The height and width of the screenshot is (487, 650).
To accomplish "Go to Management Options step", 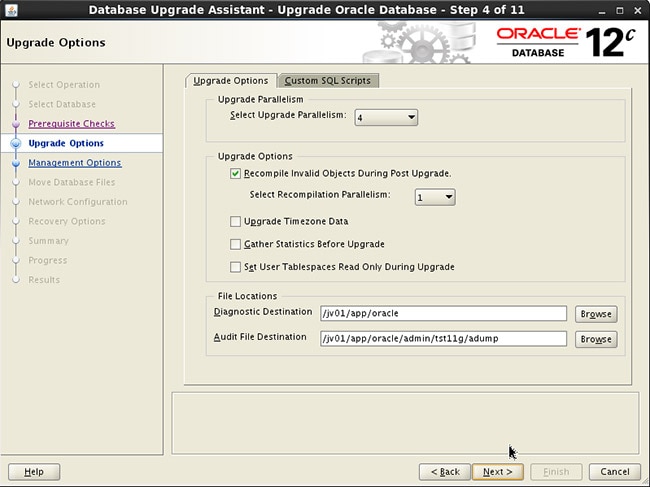I will pos(75,162).
